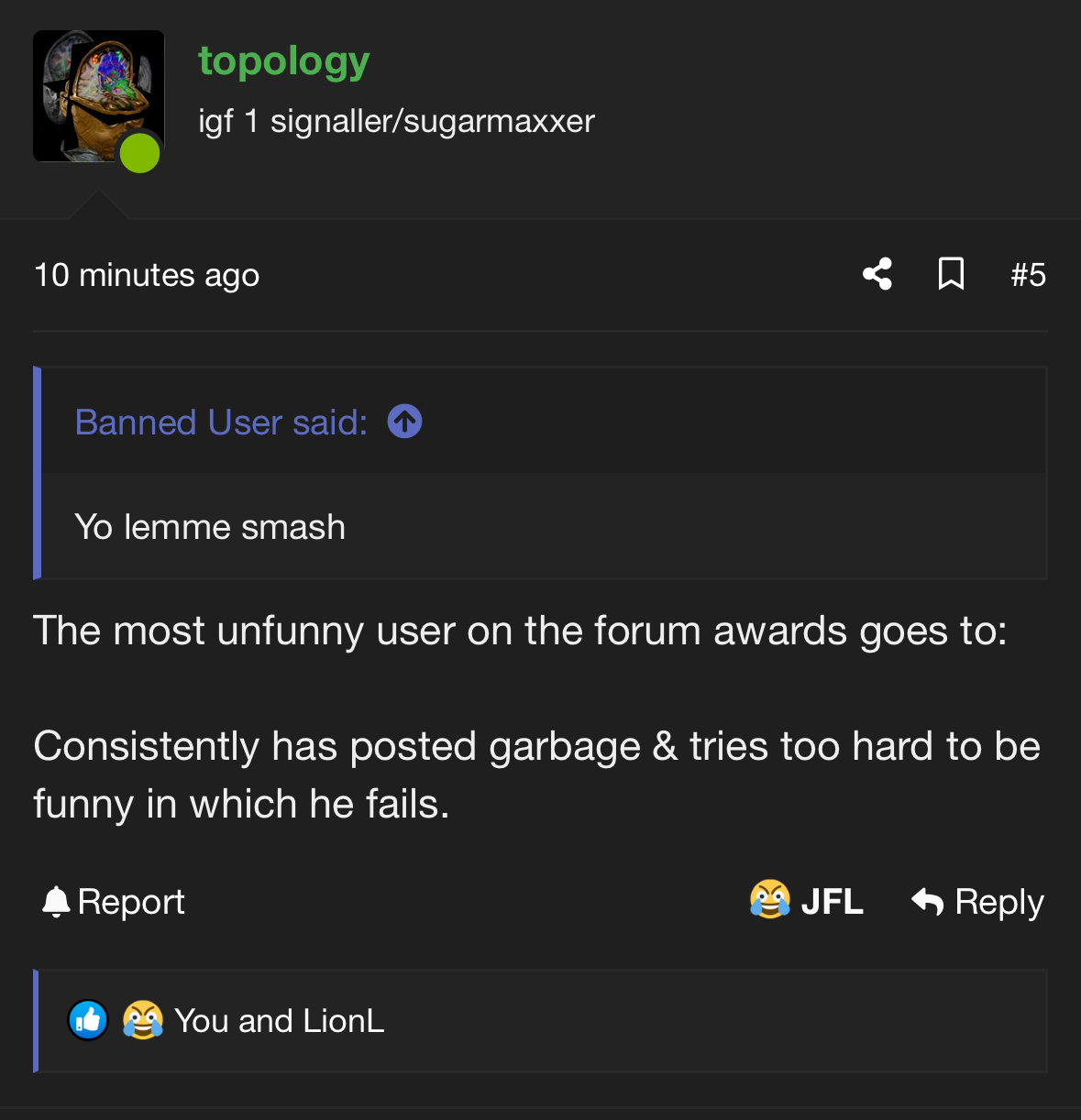Open topology's avatar image
Image resolution: width=1081 pixels, height=1120 pixels.
tap(92, 90)
